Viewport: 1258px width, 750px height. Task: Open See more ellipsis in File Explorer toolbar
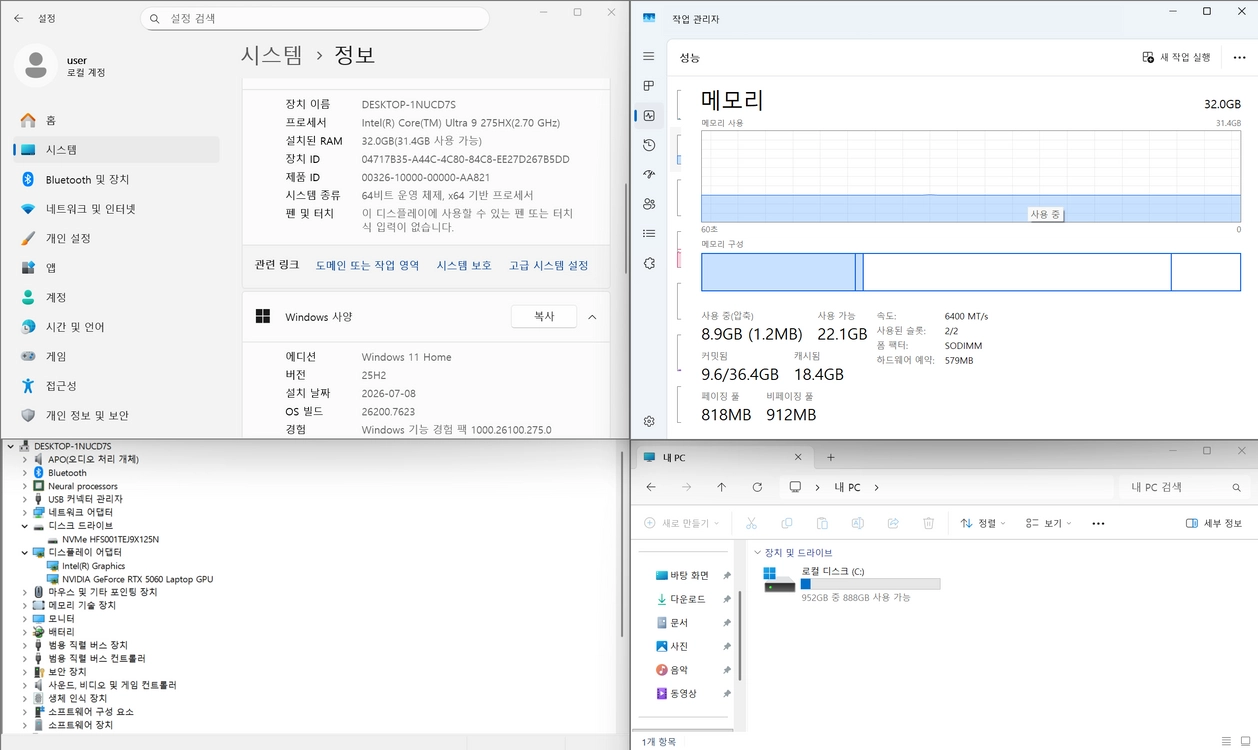pyautogui.click(x=1098, y=523)
